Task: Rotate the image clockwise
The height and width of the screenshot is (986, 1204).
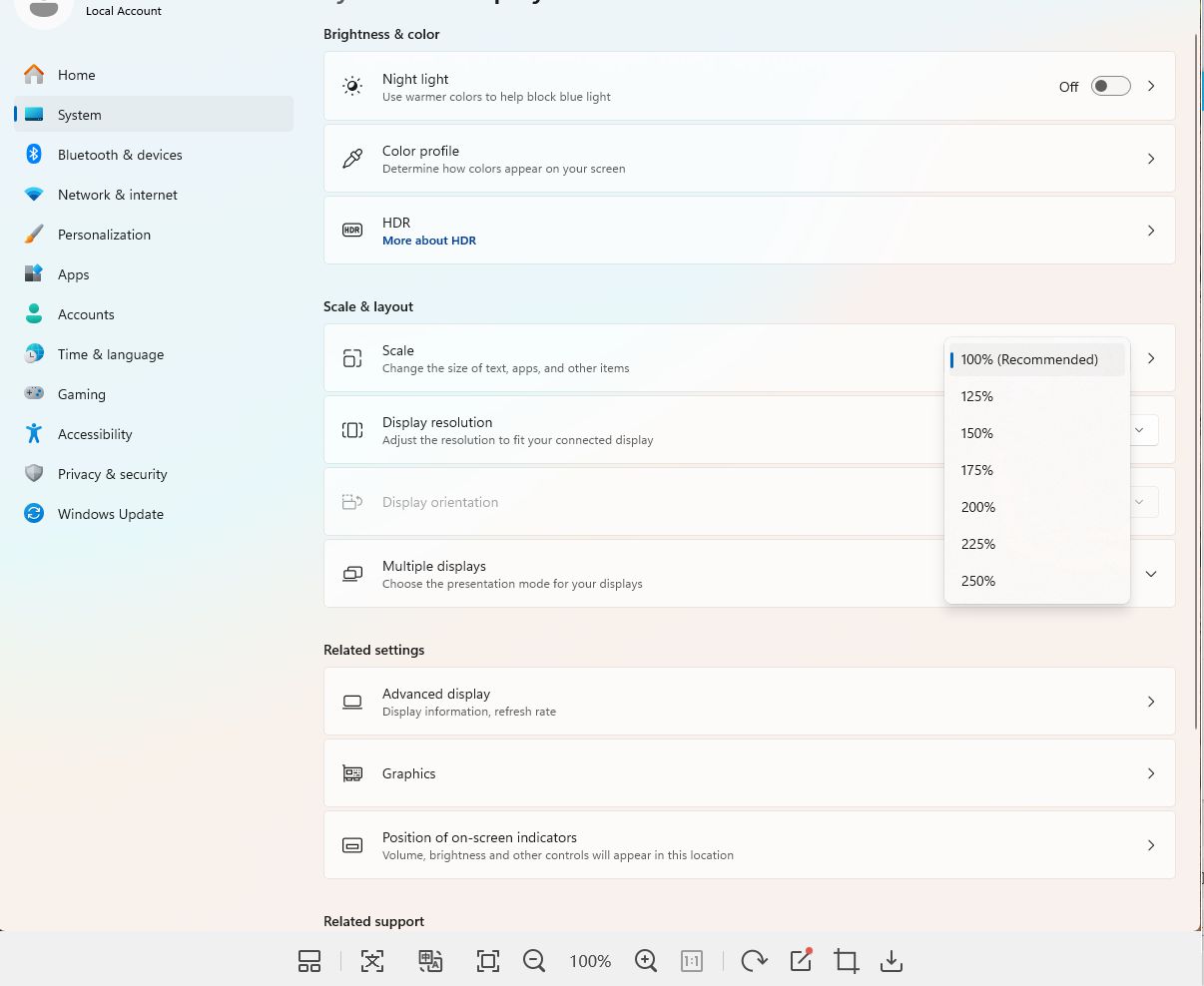Action: click(x=754, y=961)
